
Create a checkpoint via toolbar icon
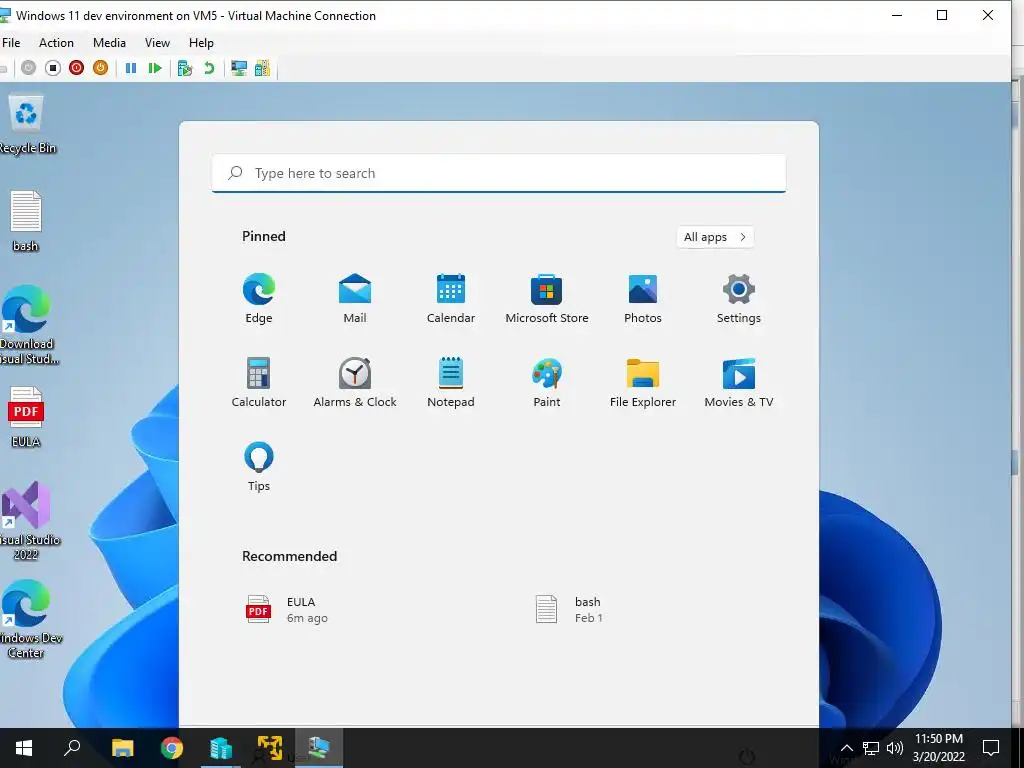tap(185, 68)
